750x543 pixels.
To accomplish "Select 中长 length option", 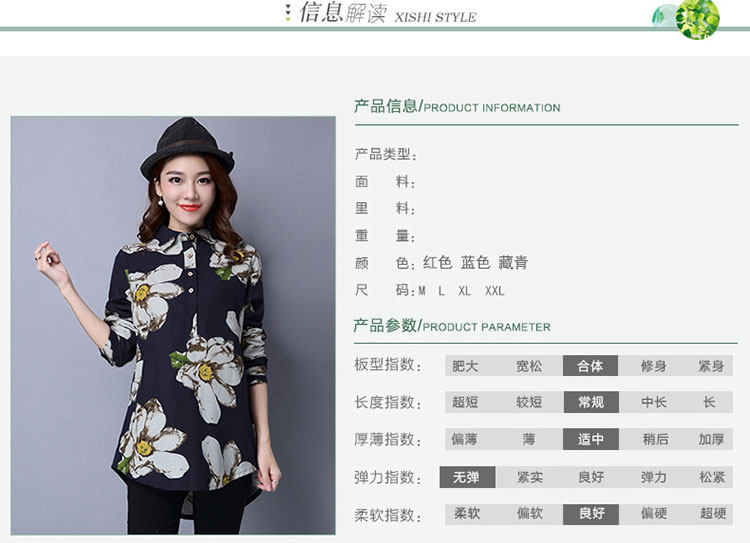I will coord(654,402).
